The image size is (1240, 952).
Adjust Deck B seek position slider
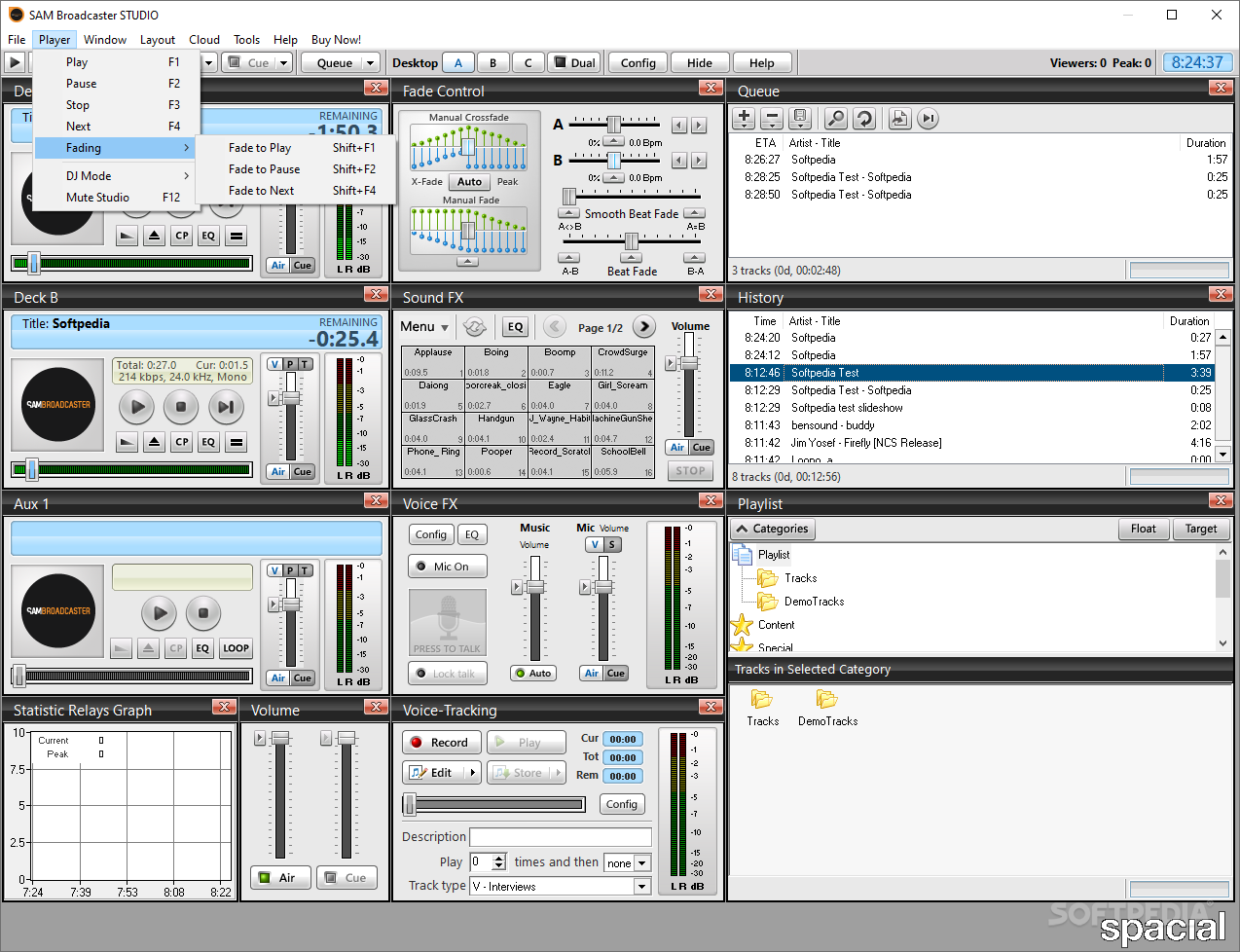(x=32, y=470)
